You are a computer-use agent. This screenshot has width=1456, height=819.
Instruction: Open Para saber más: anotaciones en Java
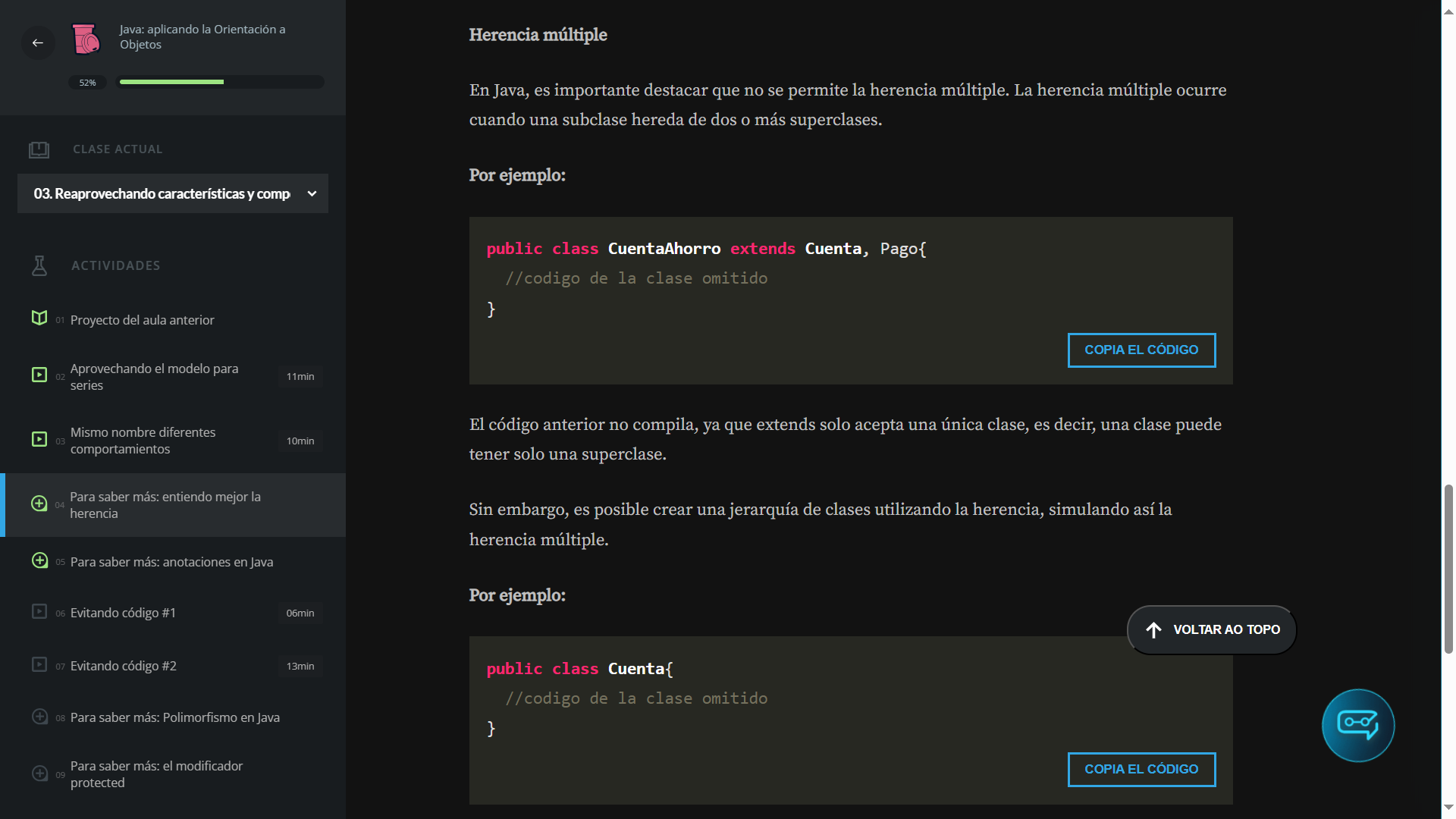point(173,562)
